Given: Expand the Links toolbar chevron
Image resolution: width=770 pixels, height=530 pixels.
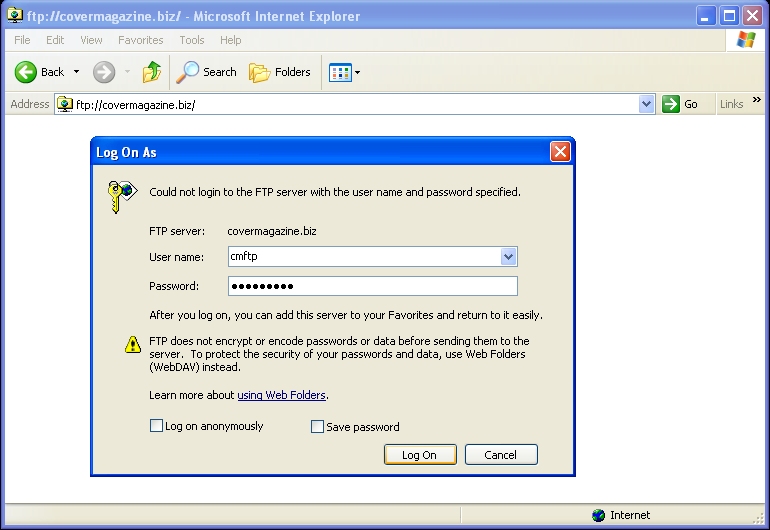Looking at the screenshot, I should [x=757, y=100].
